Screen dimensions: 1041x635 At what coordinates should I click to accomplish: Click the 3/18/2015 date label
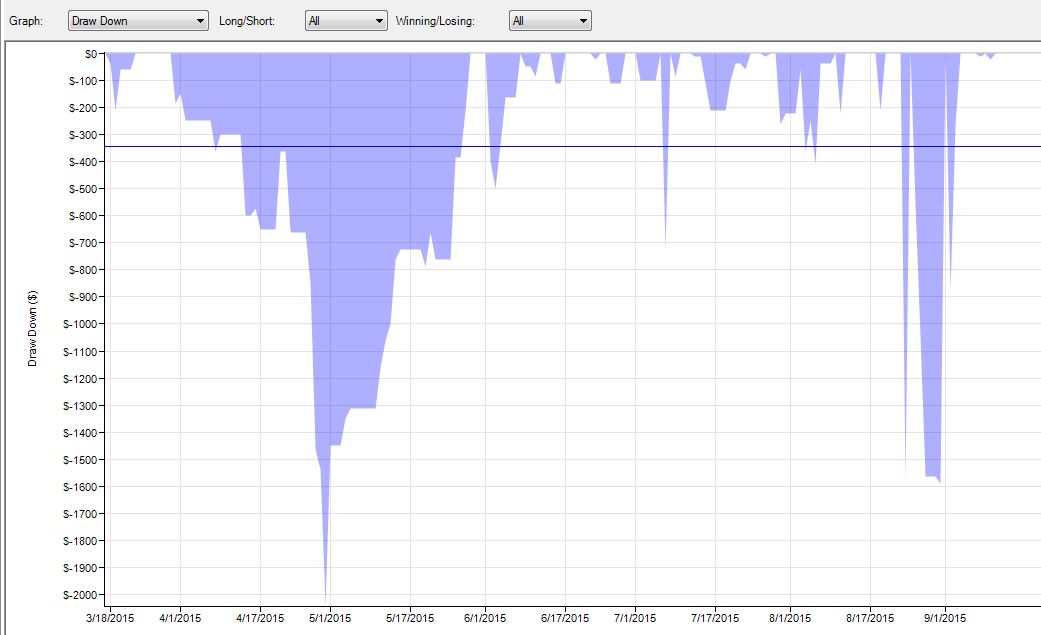tap(110, 618)
